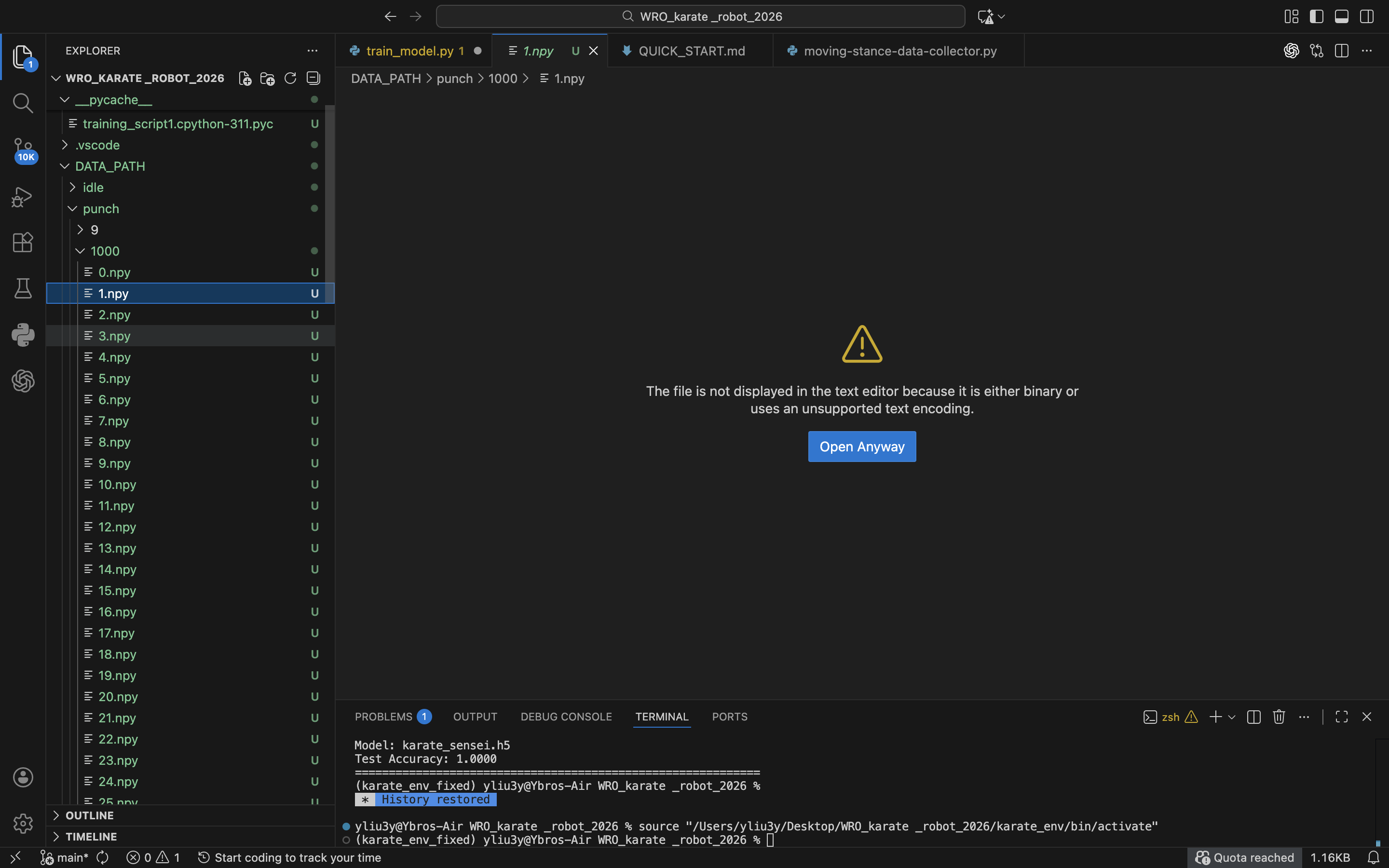Kill the terminal with trash icon
This screenshot has height=868, width=1389.
click(x=1279, y=717)
